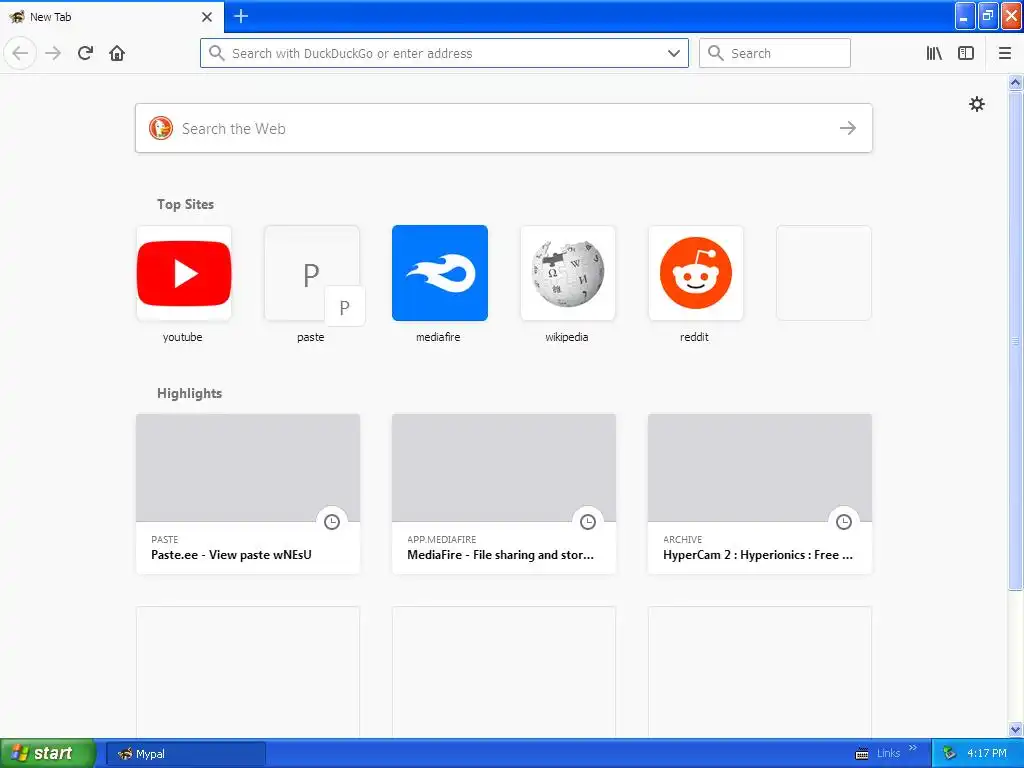Open the mediafire top site tile

tap(440, 273)
